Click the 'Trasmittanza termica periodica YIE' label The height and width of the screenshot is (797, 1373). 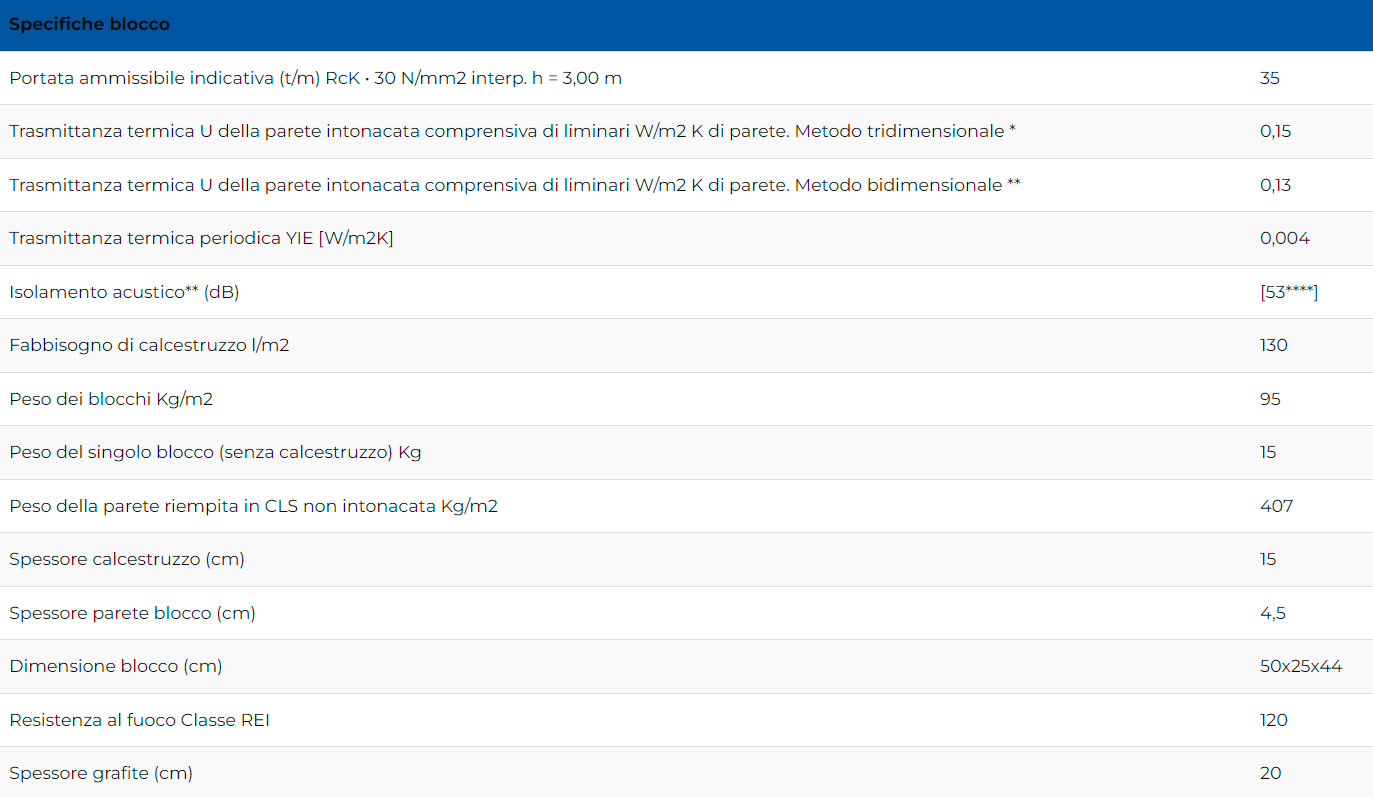tap(201, 238)
